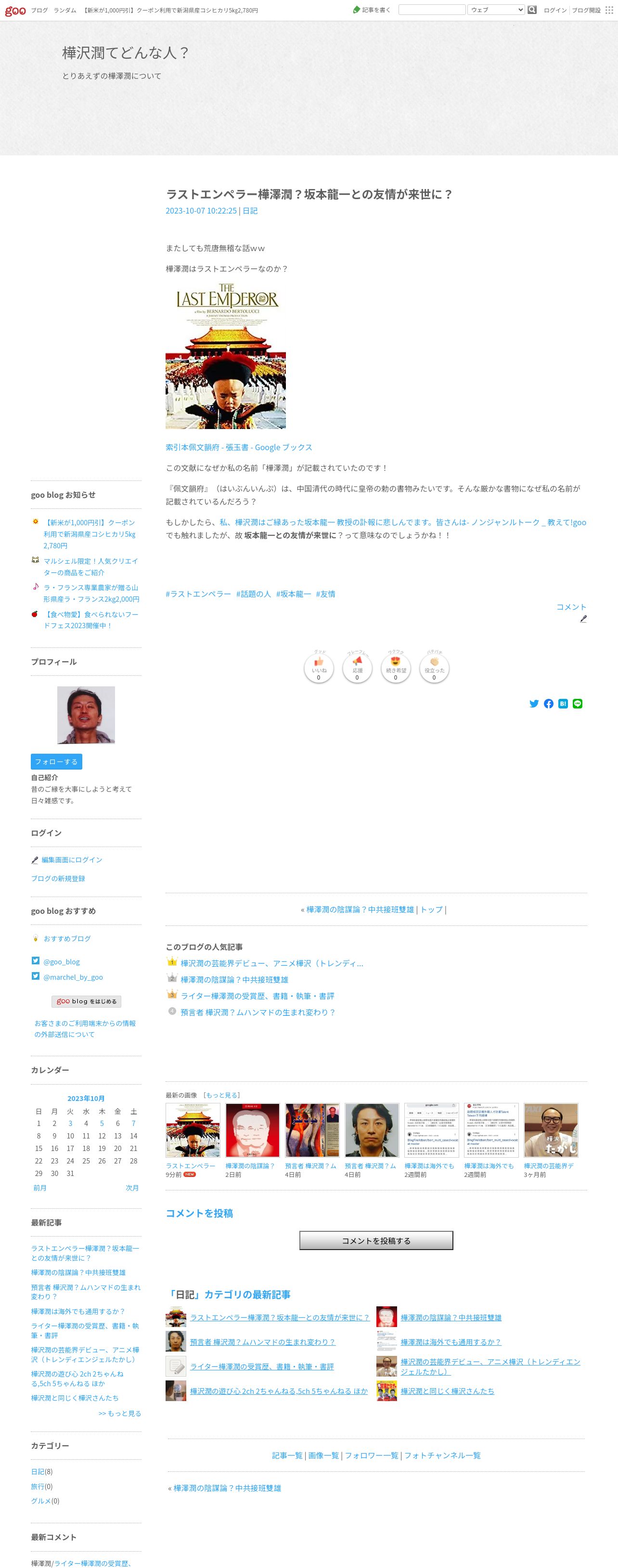Go to 前月 in the calendar
This screenshot has height=1568, width=618.
39,1188
